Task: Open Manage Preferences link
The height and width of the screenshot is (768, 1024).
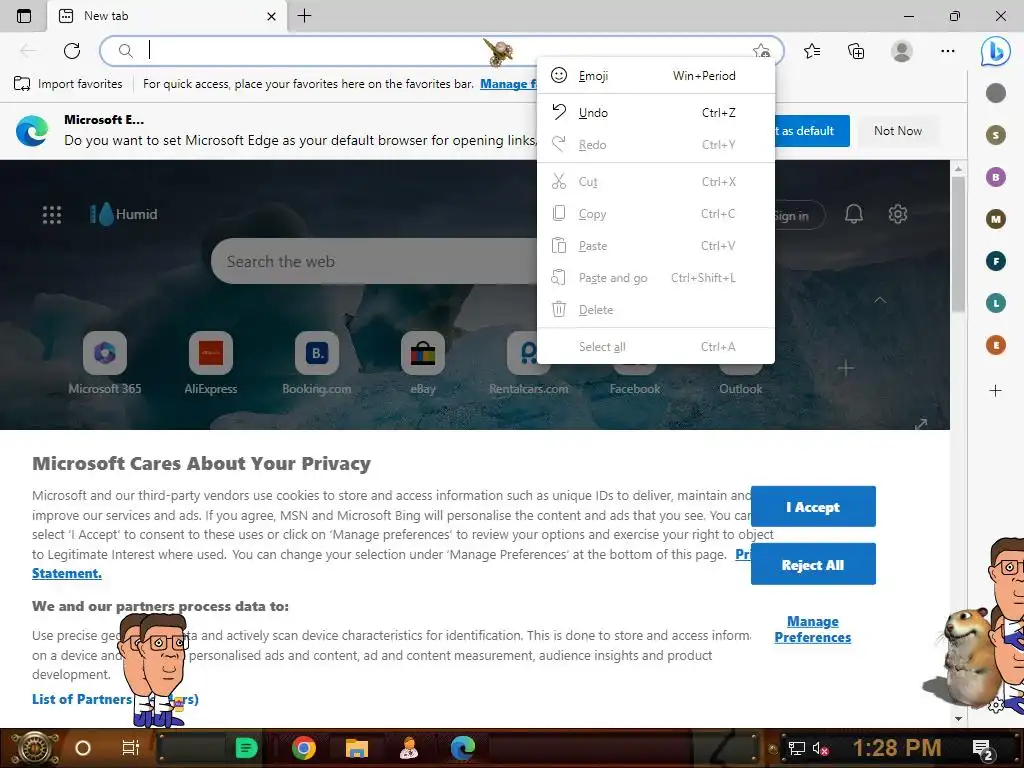Action: (812, 630)
